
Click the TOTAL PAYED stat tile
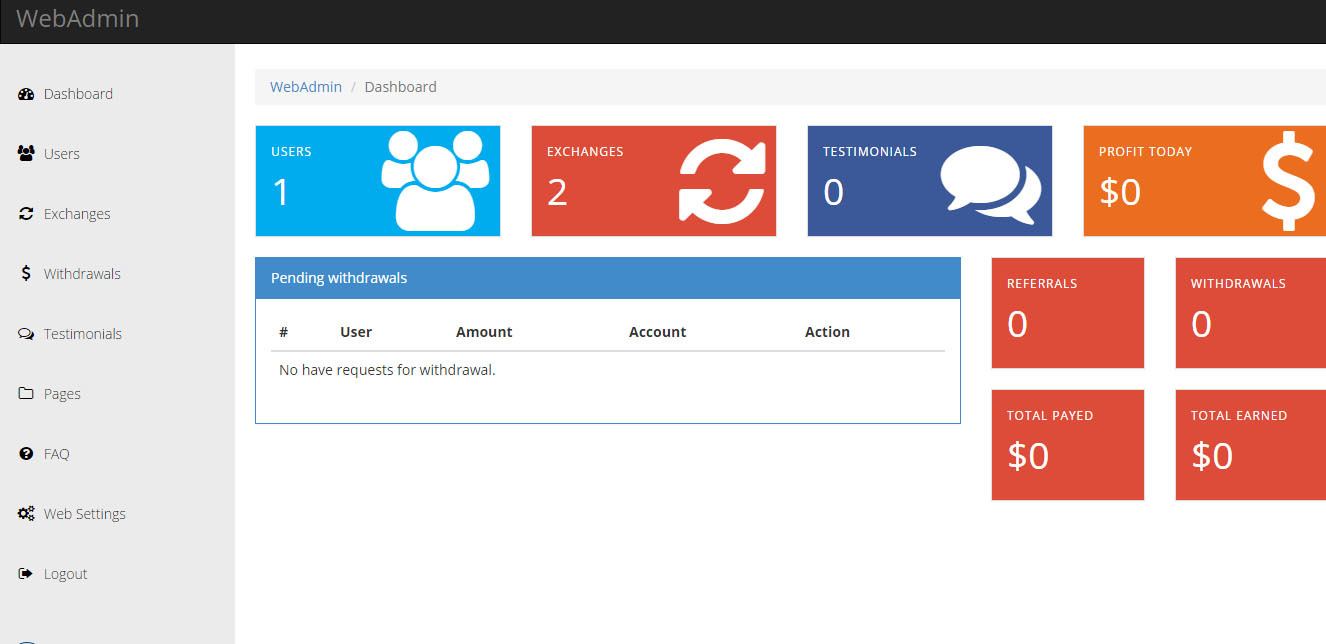1067,445
